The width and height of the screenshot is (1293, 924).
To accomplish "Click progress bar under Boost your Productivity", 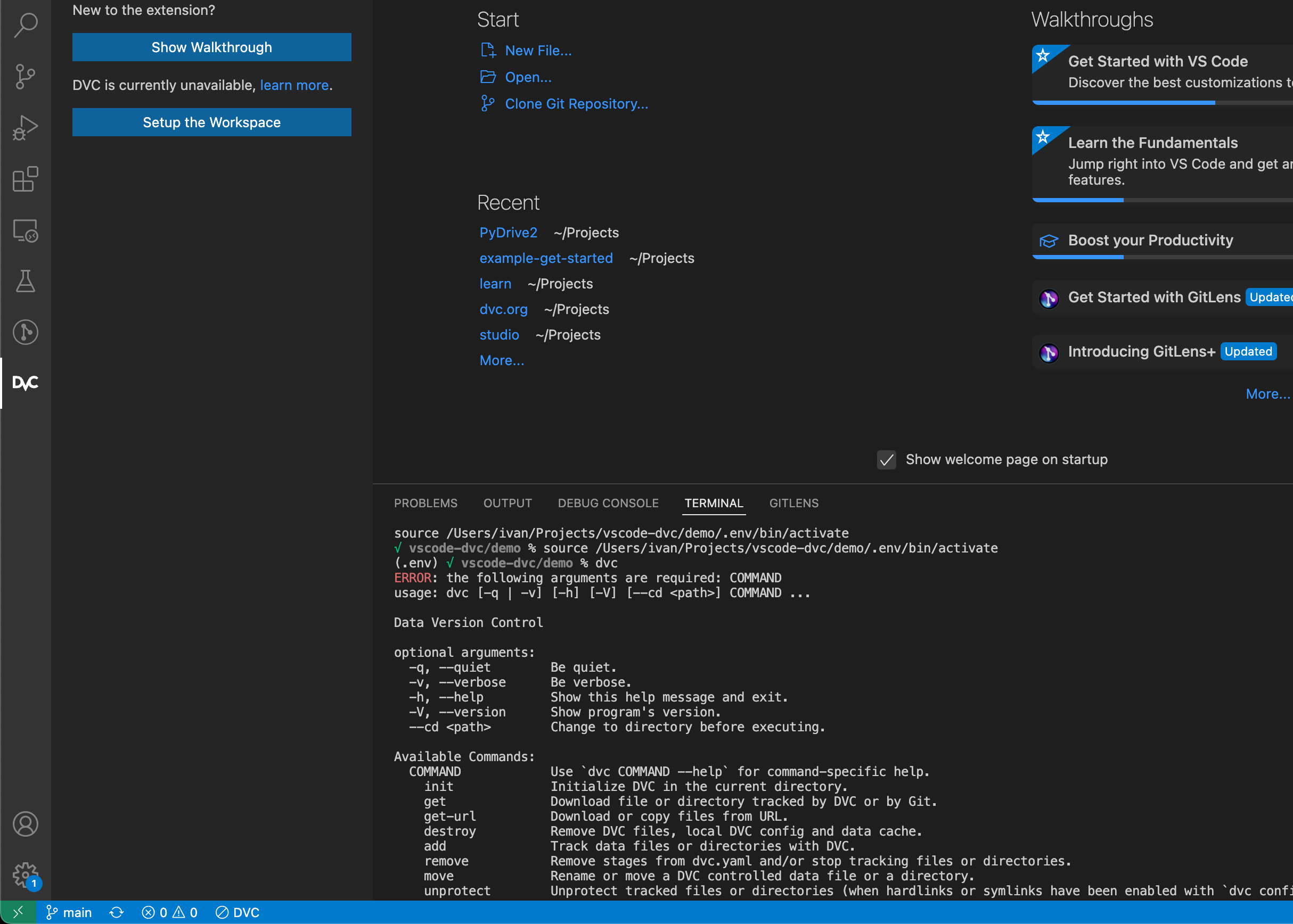I will 1162,257.
